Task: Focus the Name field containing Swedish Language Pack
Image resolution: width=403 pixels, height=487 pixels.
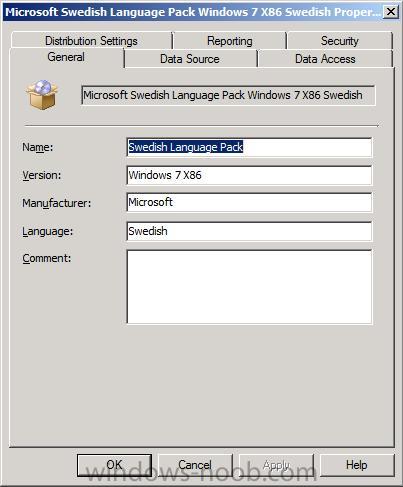Action: click(x=249, y=147)
